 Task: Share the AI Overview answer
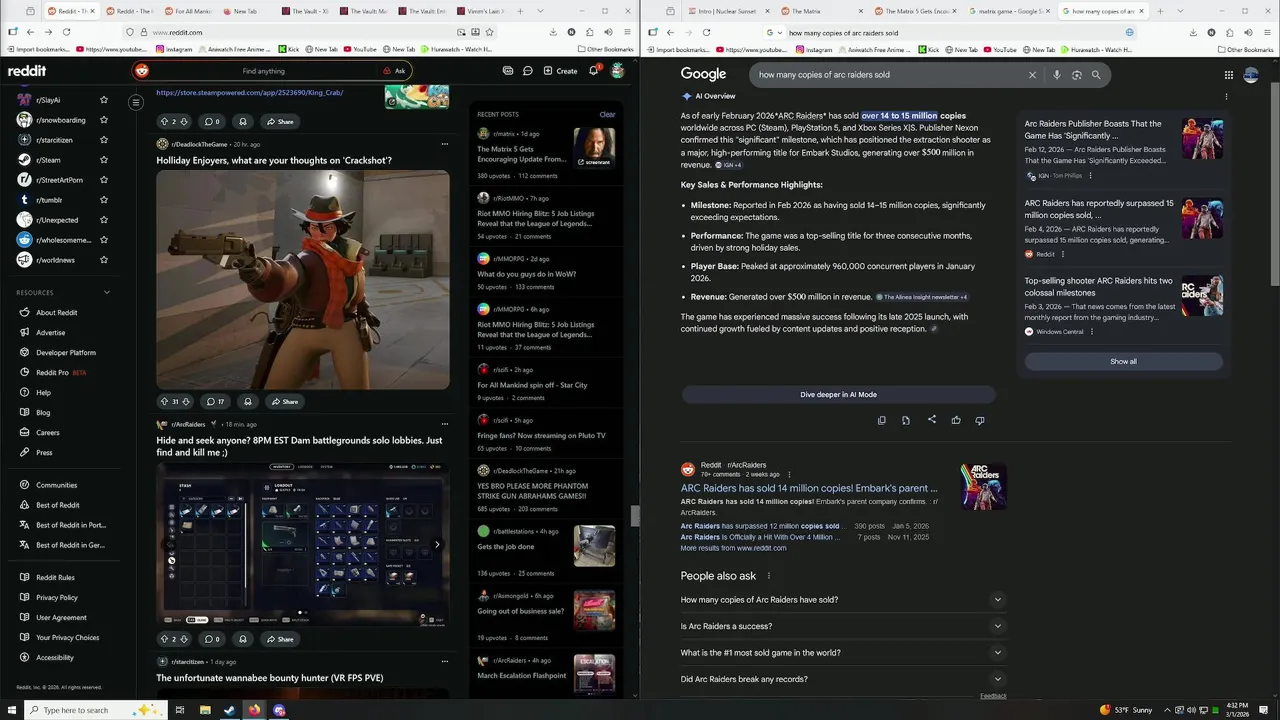[932, 420]
